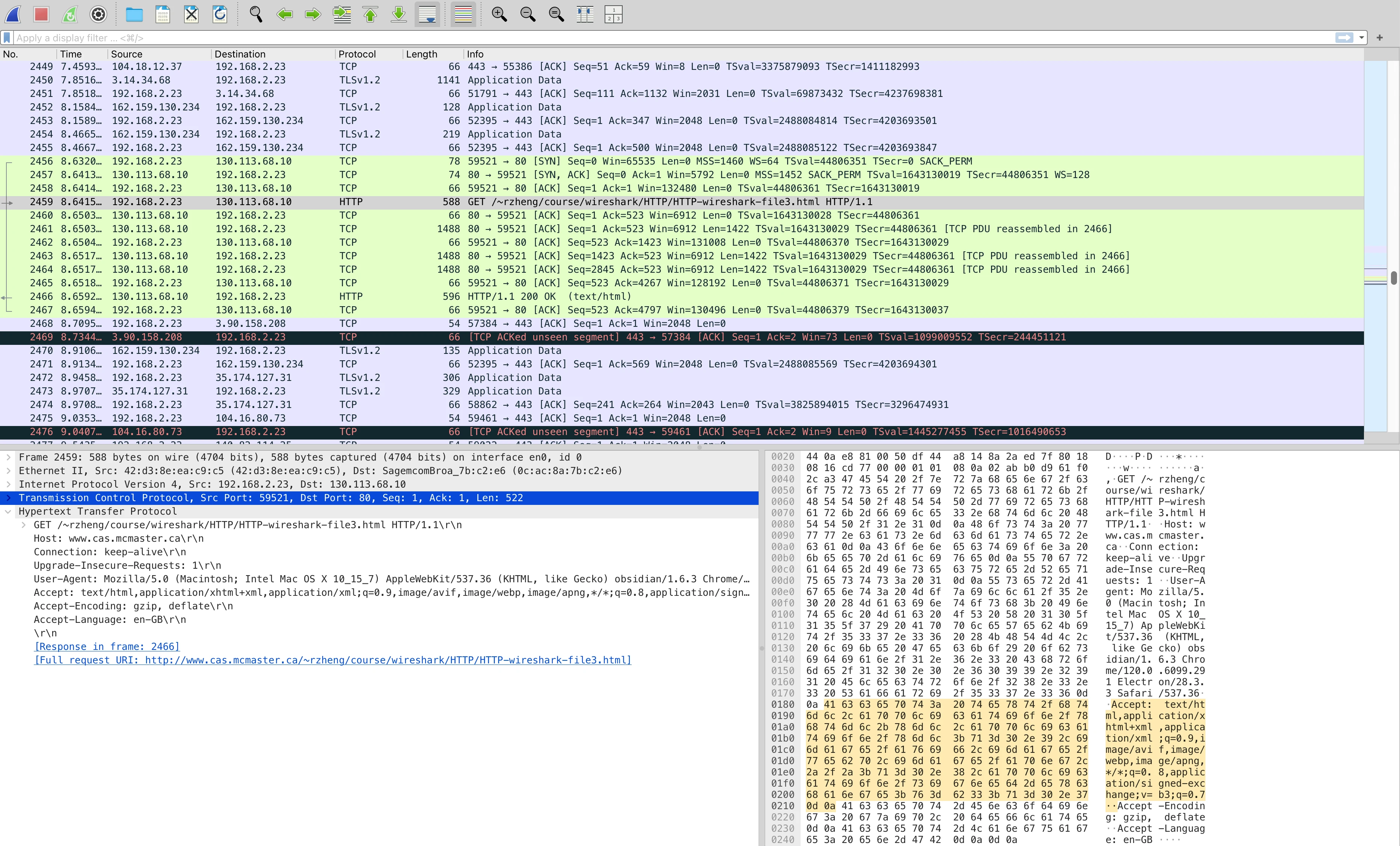Select packet 2469 TCP ACKed unseen segment

[x=682, y=337]
